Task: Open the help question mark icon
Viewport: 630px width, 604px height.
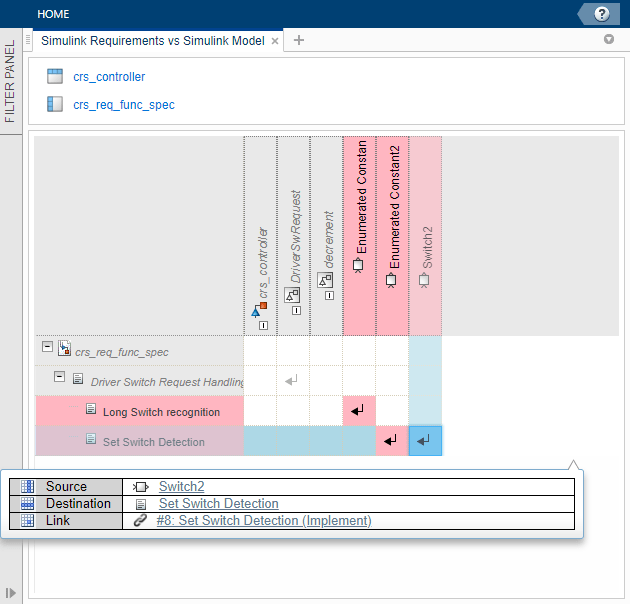Action: click(601, 14)
